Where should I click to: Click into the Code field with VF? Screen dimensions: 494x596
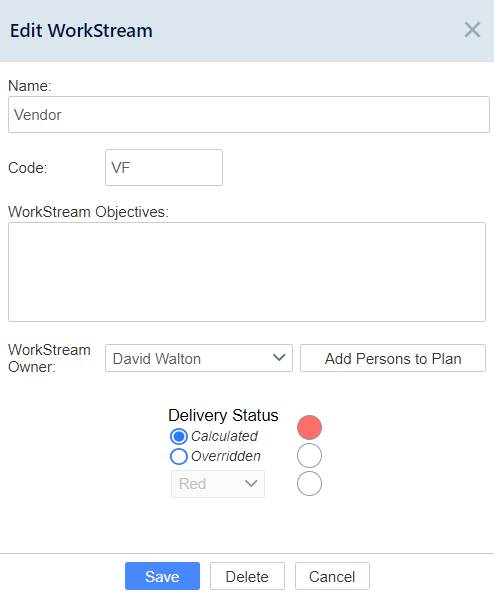pos(164,167)
